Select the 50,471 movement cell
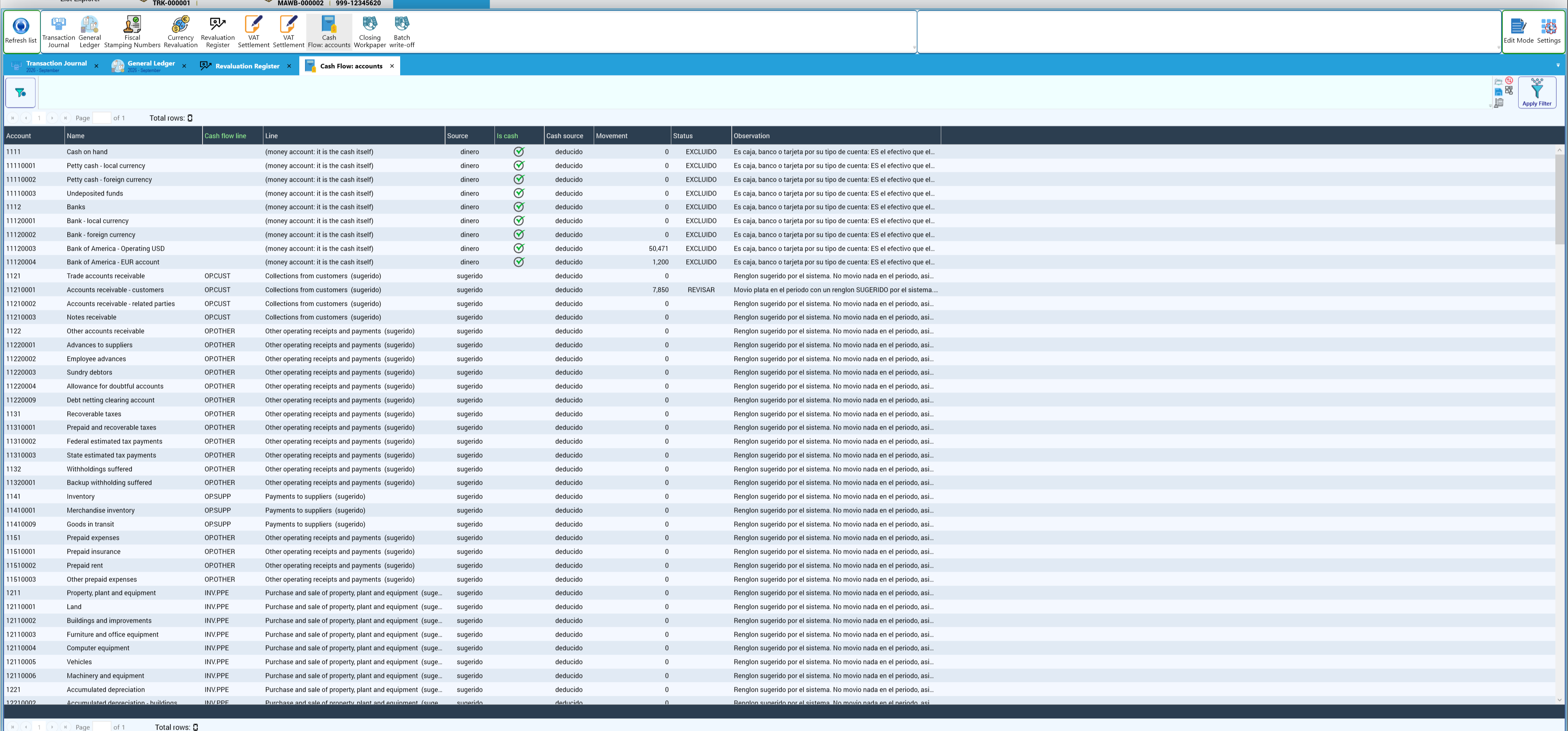Viewport: 1568px width, 731px height. click(x=632, y=248)
